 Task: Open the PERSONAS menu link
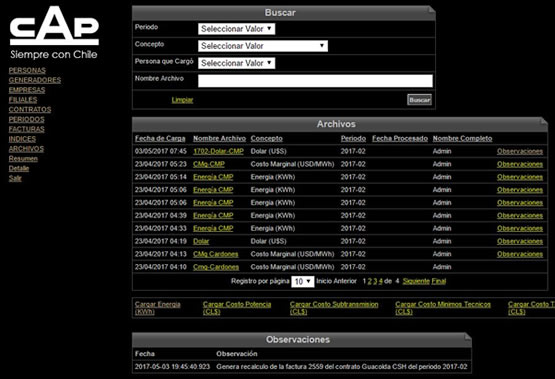(x=27, y=70)
